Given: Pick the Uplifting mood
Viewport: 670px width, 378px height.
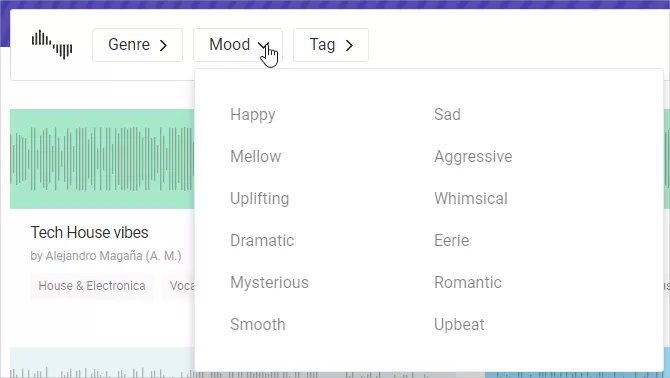Looking at the screenshot, I should 259,199.
